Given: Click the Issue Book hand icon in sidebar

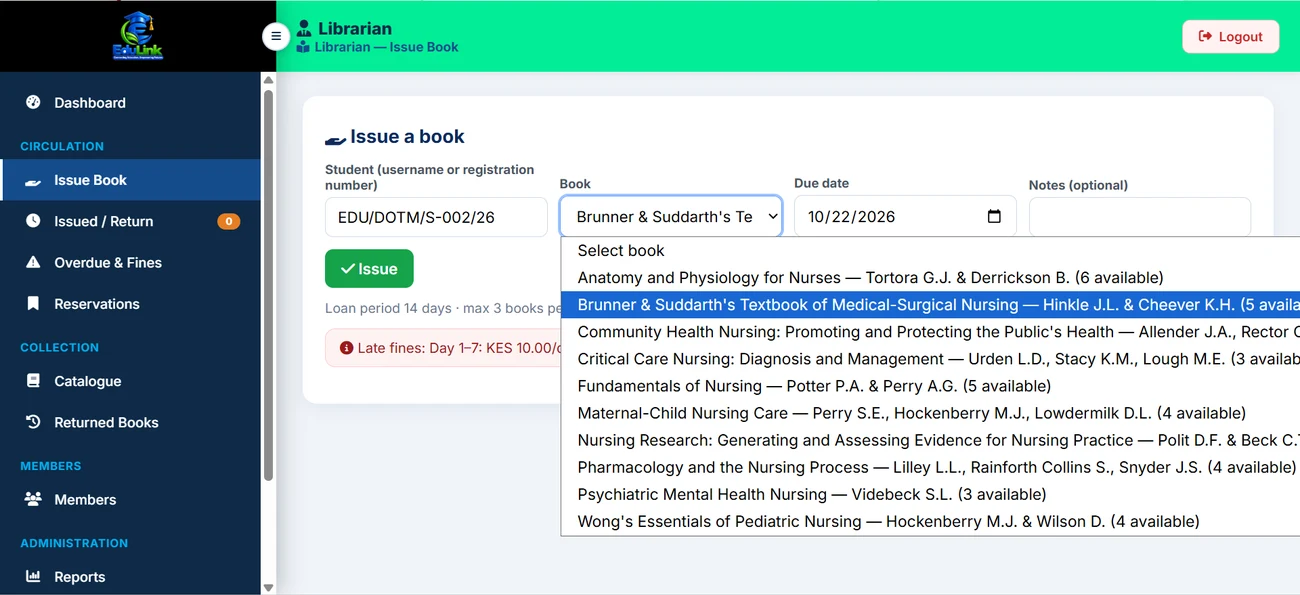Looking at the screenshot, I should pyautogui.click(x=33, y=181).
